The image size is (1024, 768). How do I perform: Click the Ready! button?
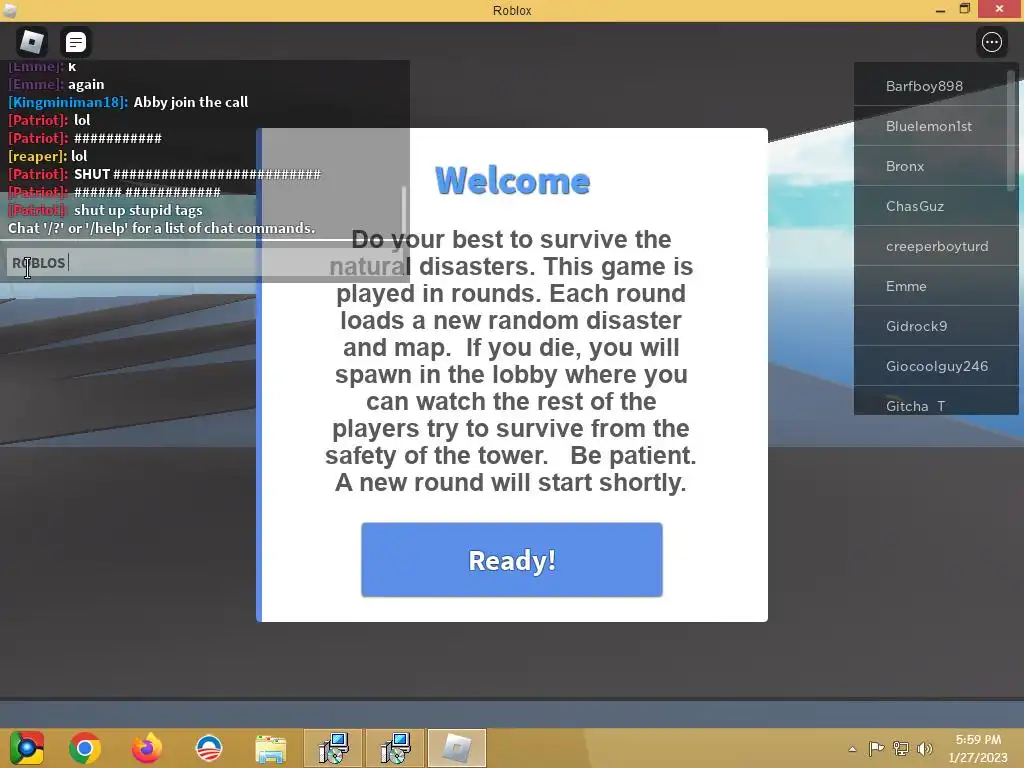tap(511, 560)
